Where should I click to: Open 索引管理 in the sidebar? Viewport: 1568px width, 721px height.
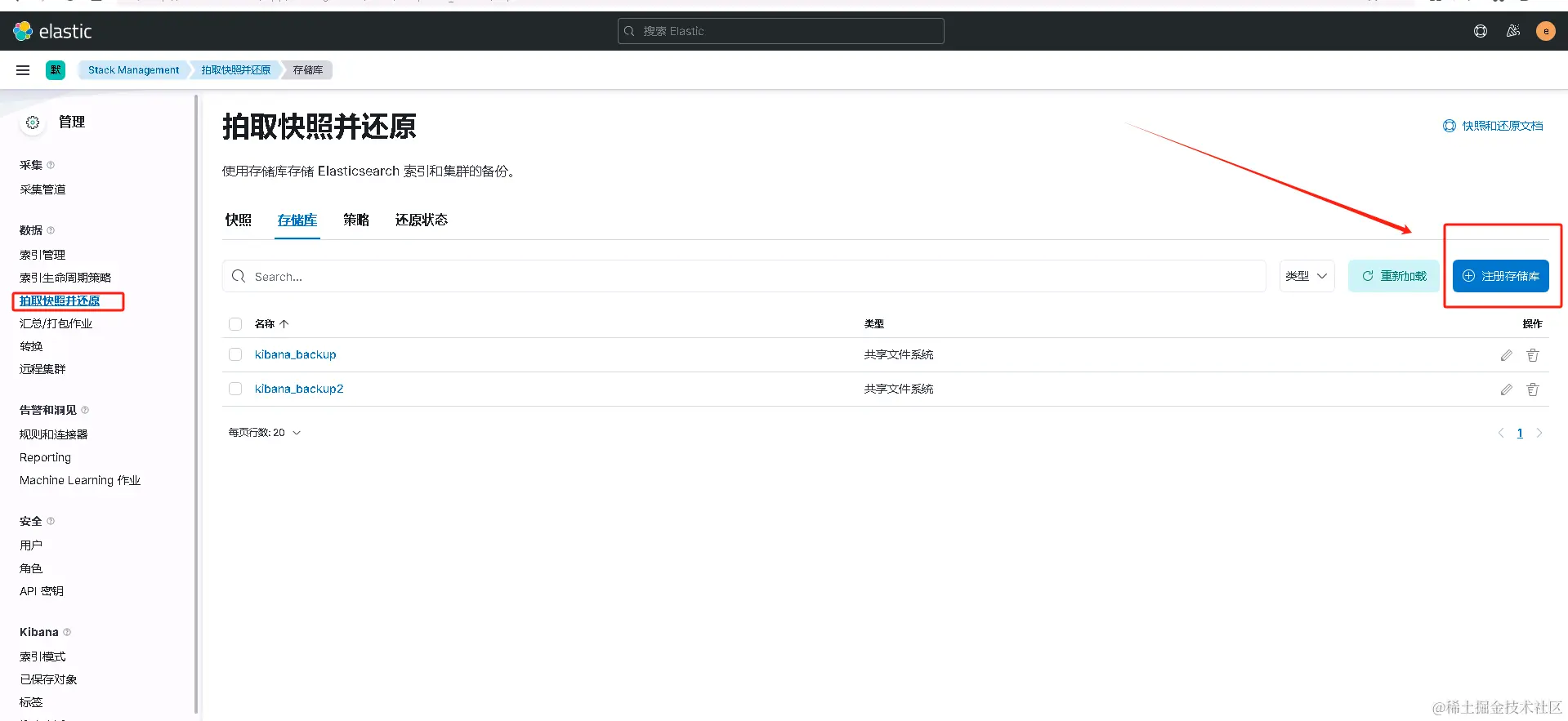[42, 255]
